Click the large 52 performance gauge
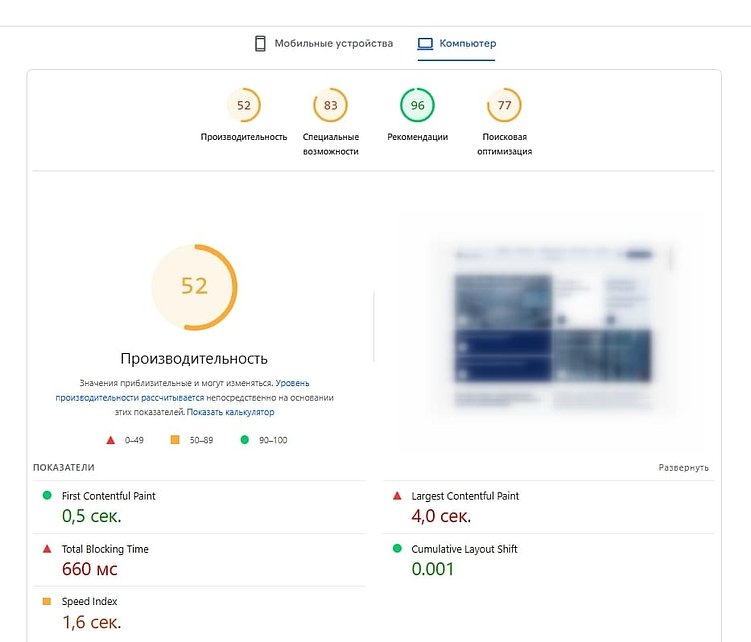751x642 pixels. pos(194,287)
